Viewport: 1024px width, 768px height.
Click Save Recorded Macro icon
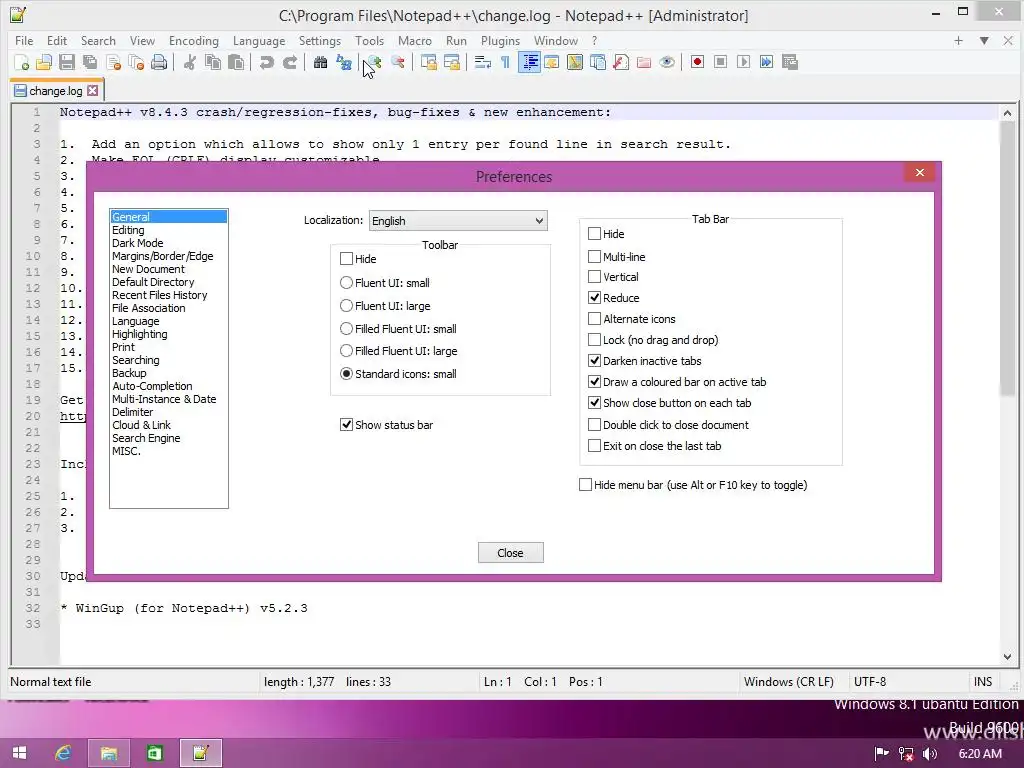tap(790, 62)
